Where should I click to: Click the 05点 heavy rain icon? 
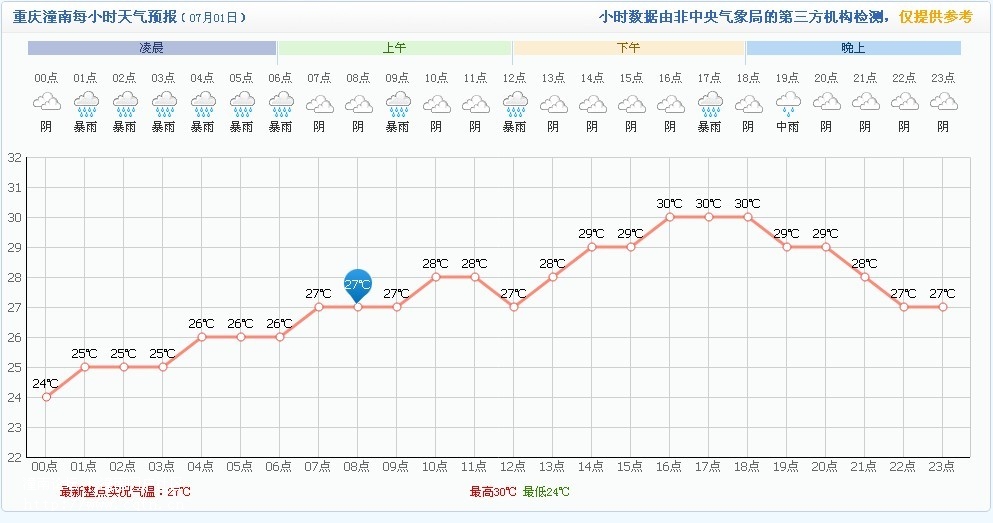pyautogui.click(x=242, y=104)
